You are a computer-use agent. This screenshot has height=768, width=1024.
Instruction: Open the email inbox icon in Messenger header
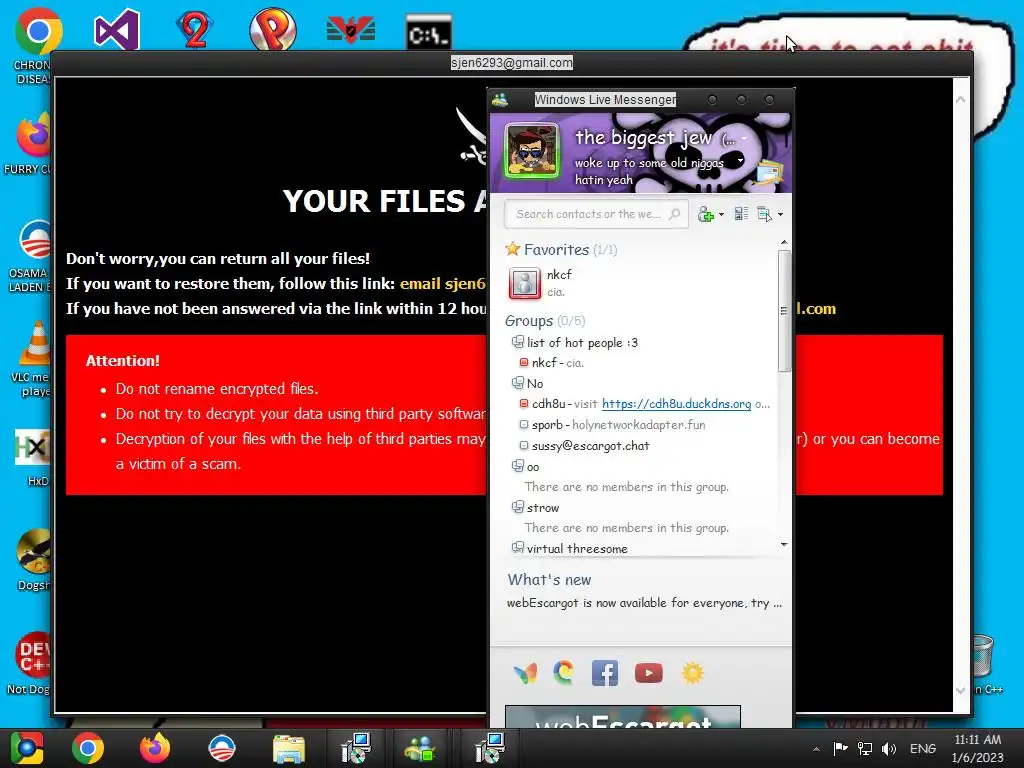tap(769, 174)
